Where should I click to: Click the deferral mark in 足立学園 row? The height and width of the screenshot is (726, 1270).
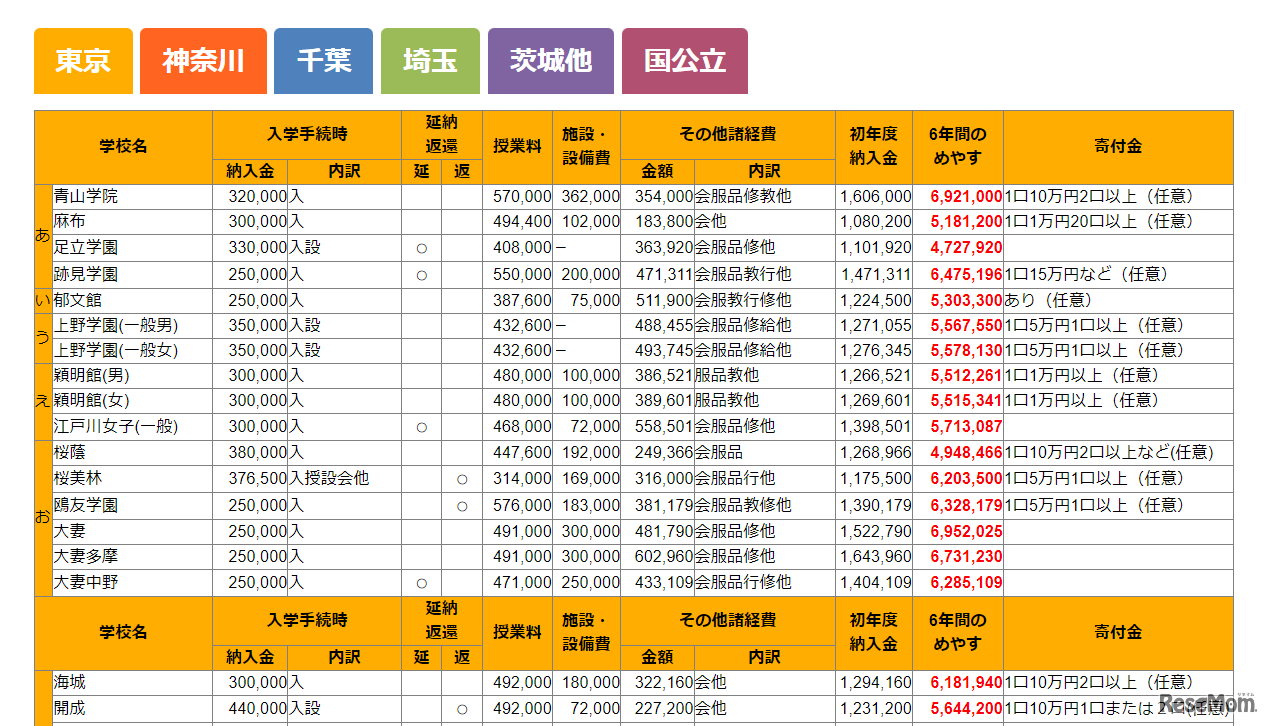(x=421, y=248)
